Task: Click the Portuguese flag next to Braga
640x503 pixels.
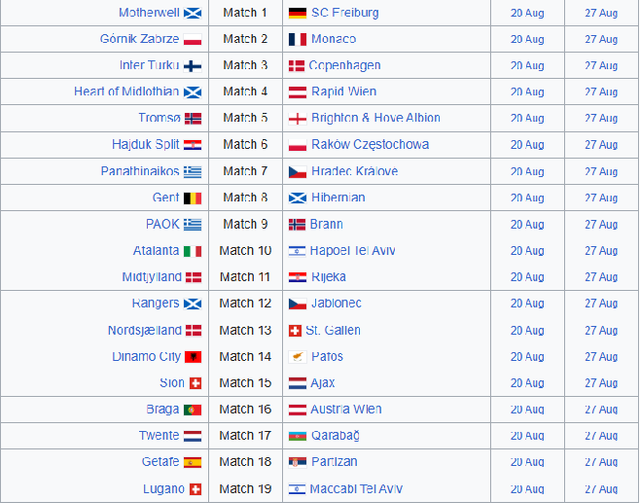Action: point(193,410)
